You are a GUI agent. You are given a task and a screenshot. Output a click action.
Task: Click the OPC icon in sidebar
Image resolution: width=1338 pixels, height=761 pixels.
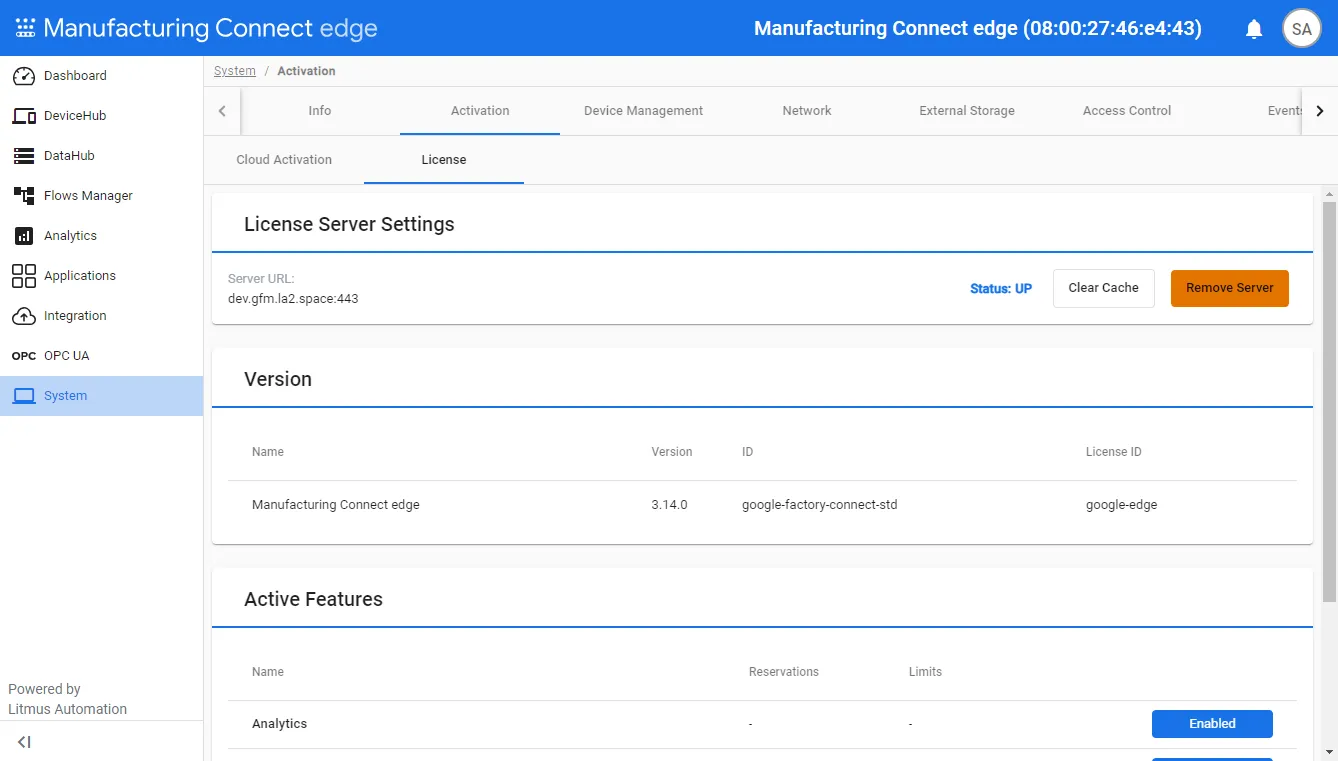[x=24, y=356]
